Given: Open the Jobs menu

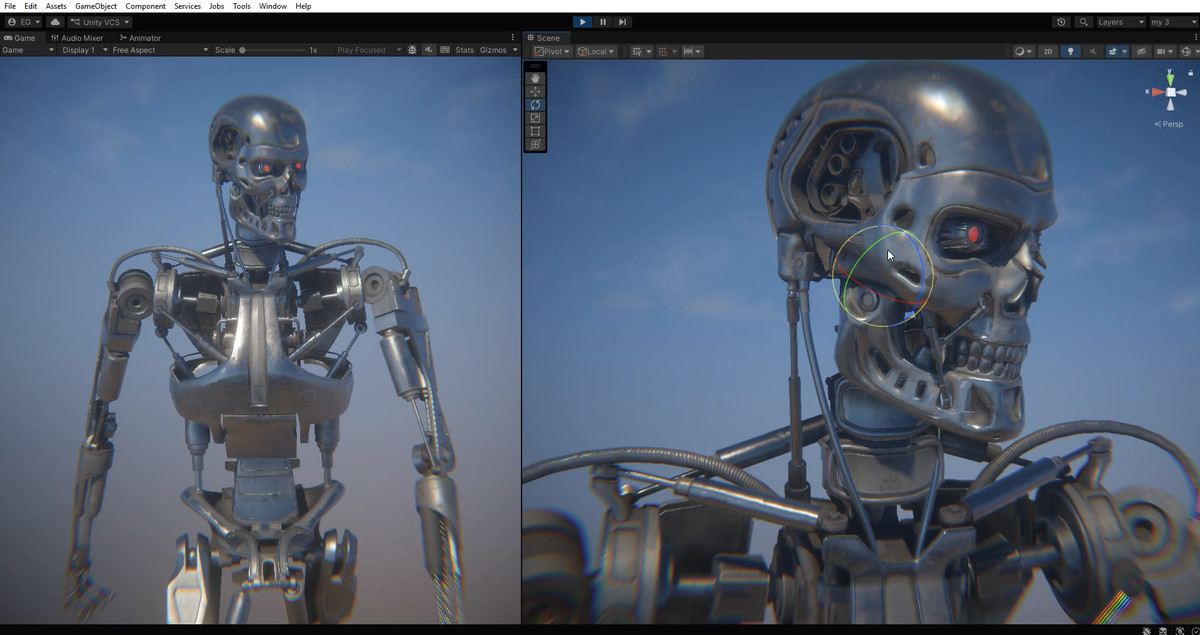Looking at the screenshot, I should coord(216,6).
